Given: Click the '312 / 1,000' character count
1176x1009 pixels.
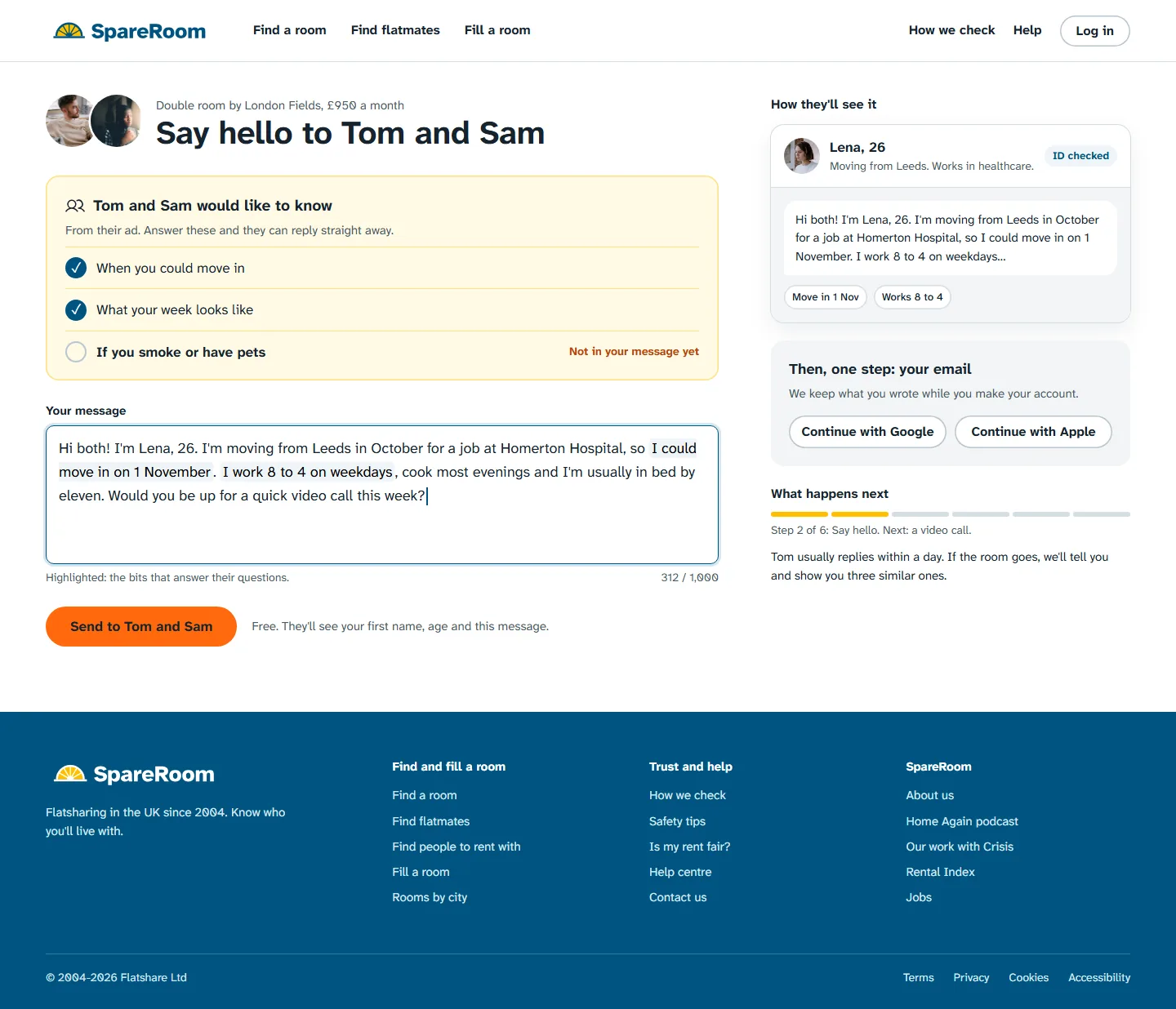Looking at the screenshot, I should [x=690, y=577].
